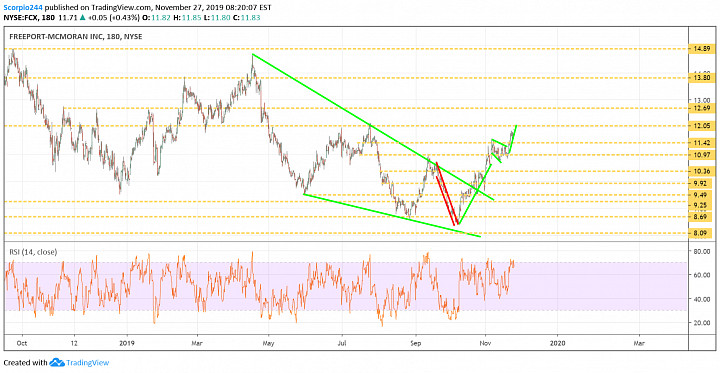
Task: Click the 20.00 RSI axis value
Action: (703, 323)
